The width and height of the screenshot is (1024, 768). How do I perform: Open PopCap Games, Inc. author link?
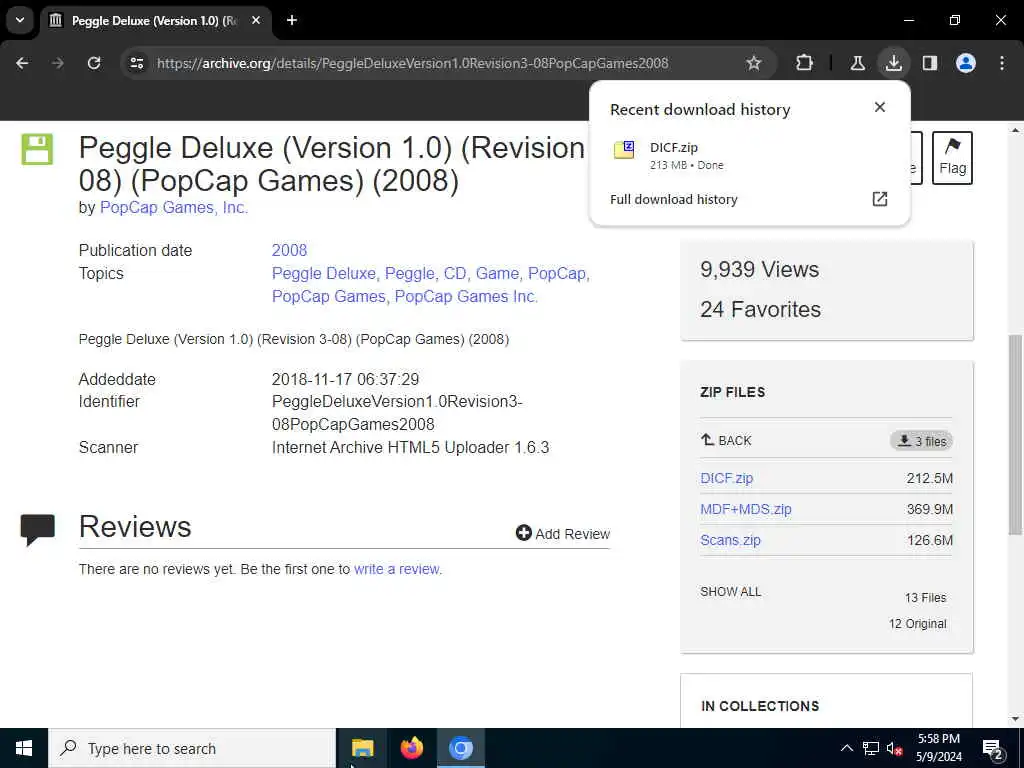coord(174,208)
